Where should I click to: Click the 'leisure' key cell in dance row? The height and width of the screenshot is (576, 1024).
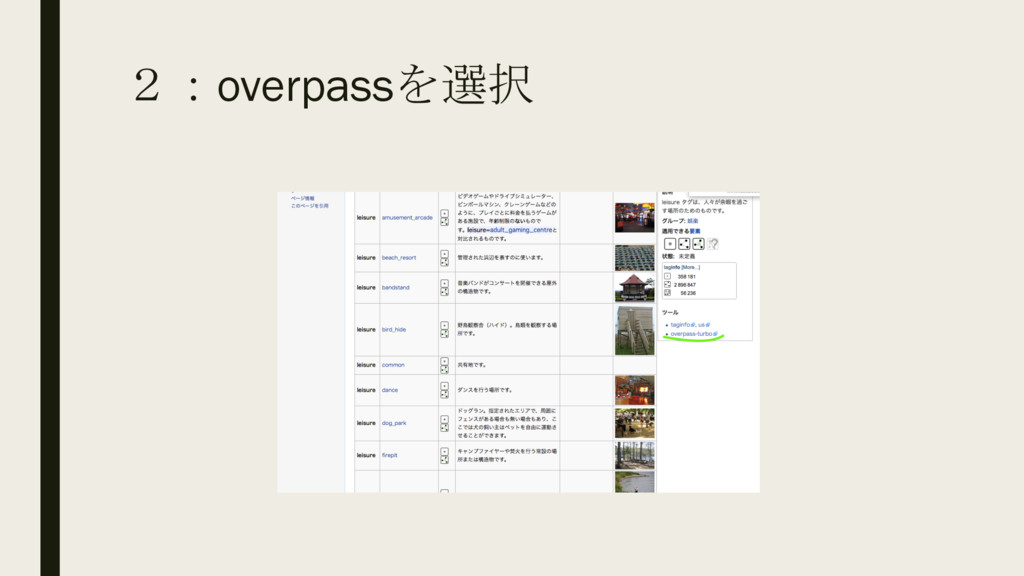coord(366,390)
